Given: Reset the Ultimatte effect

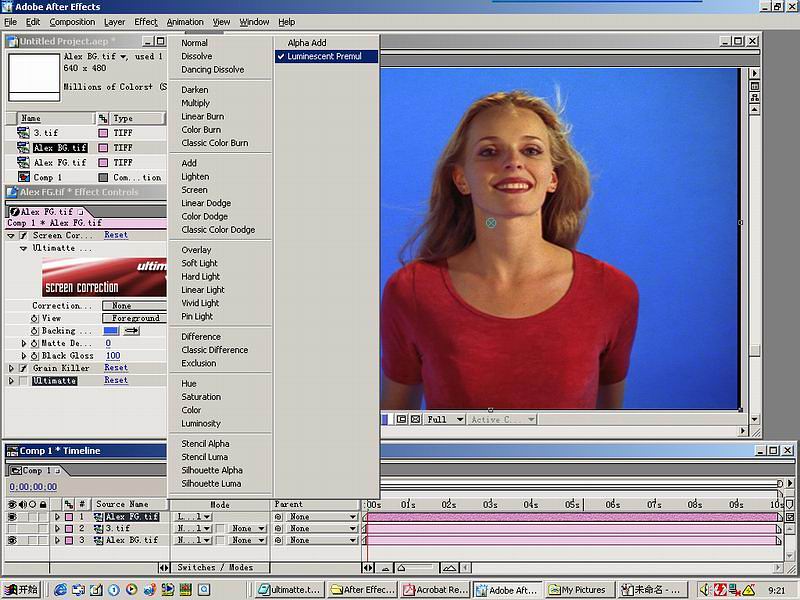Looking at the screenshot, I should (x=116, y=380).
